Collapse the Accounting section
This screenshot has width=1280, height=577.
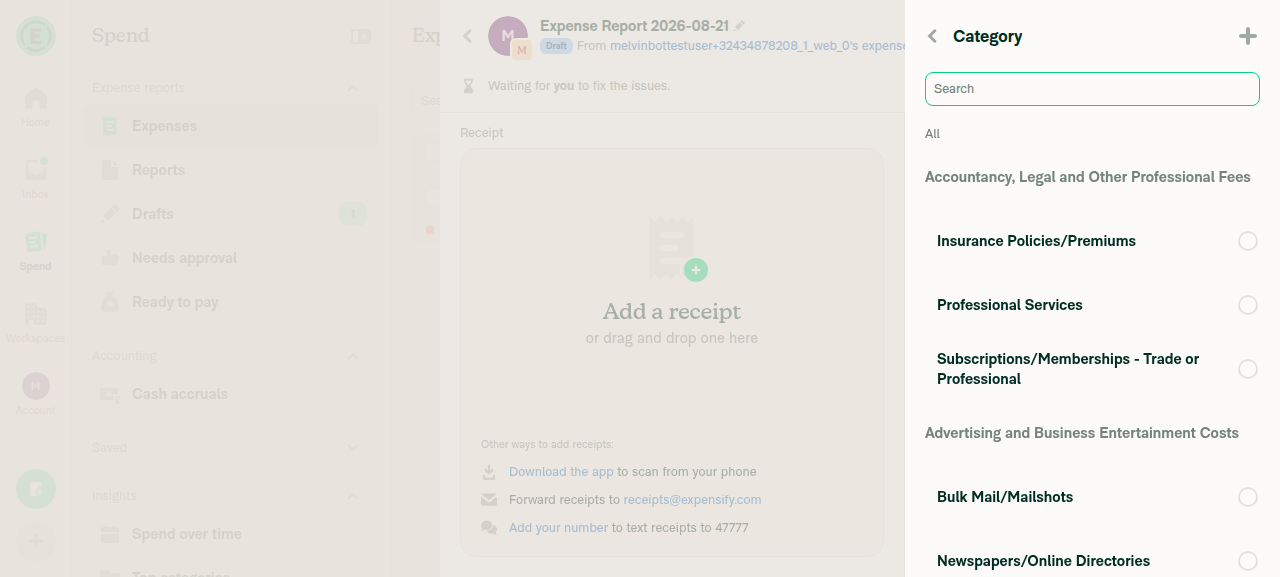[352, 356]
